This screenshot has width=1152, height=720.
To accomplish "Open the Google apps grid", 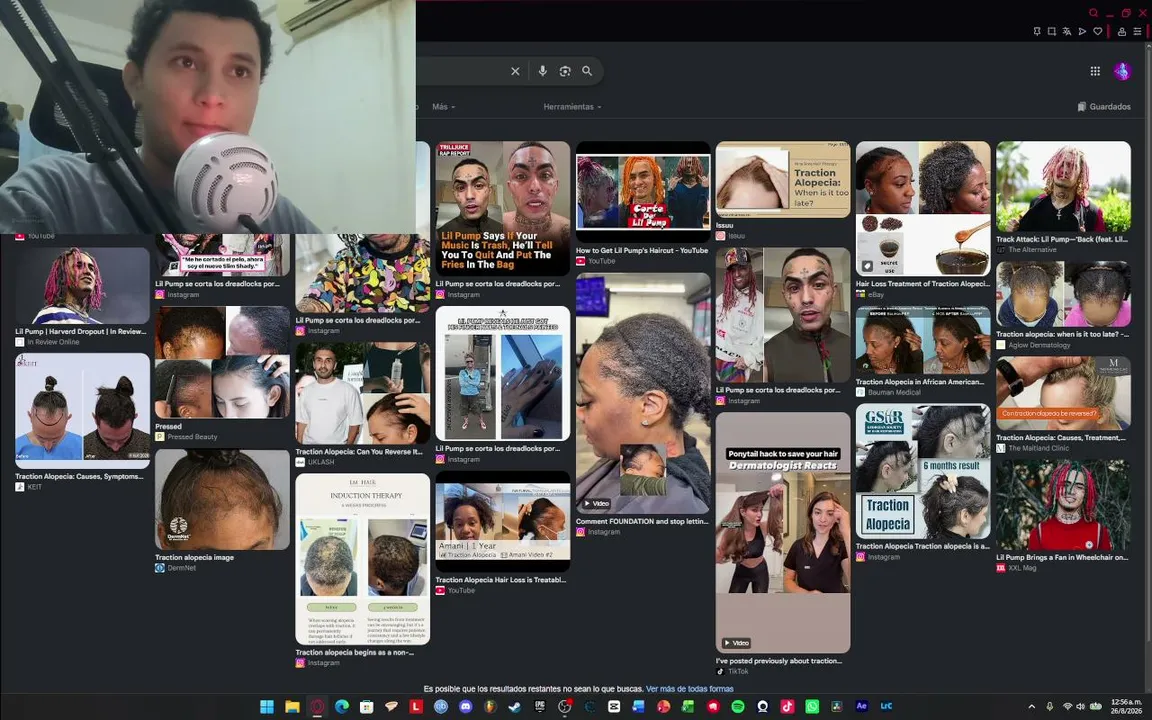I will coord(1095,71).
